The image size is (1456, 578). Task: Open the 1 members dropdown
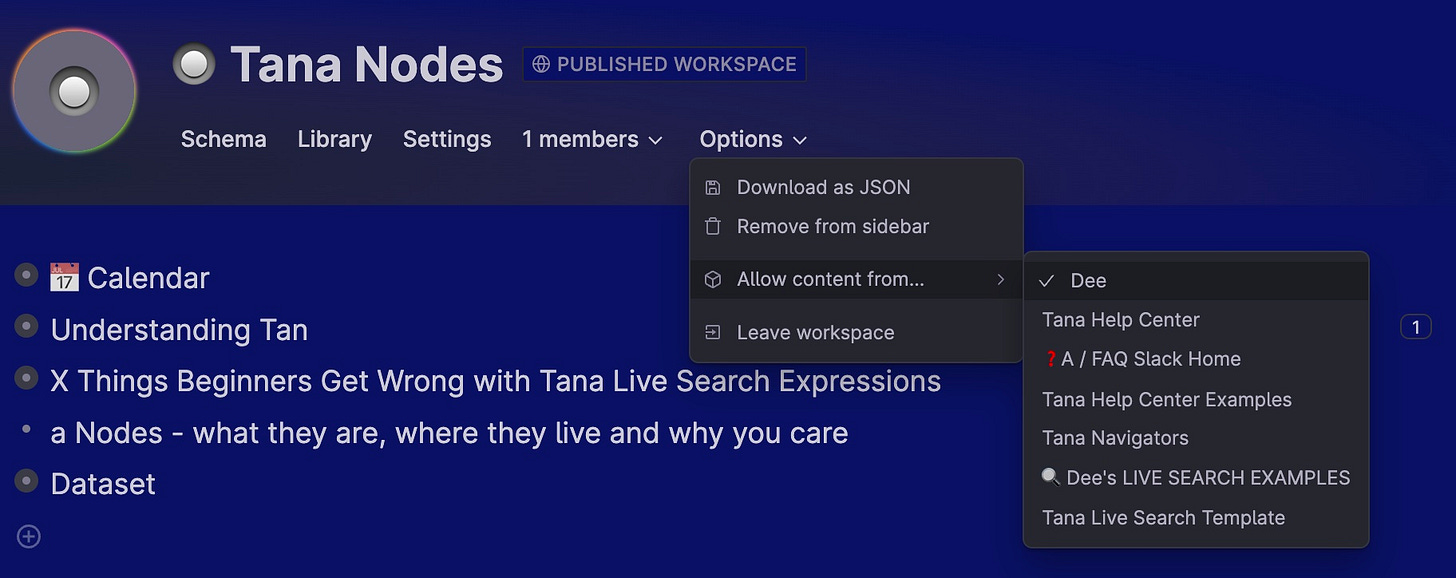[x=593, y=139]
